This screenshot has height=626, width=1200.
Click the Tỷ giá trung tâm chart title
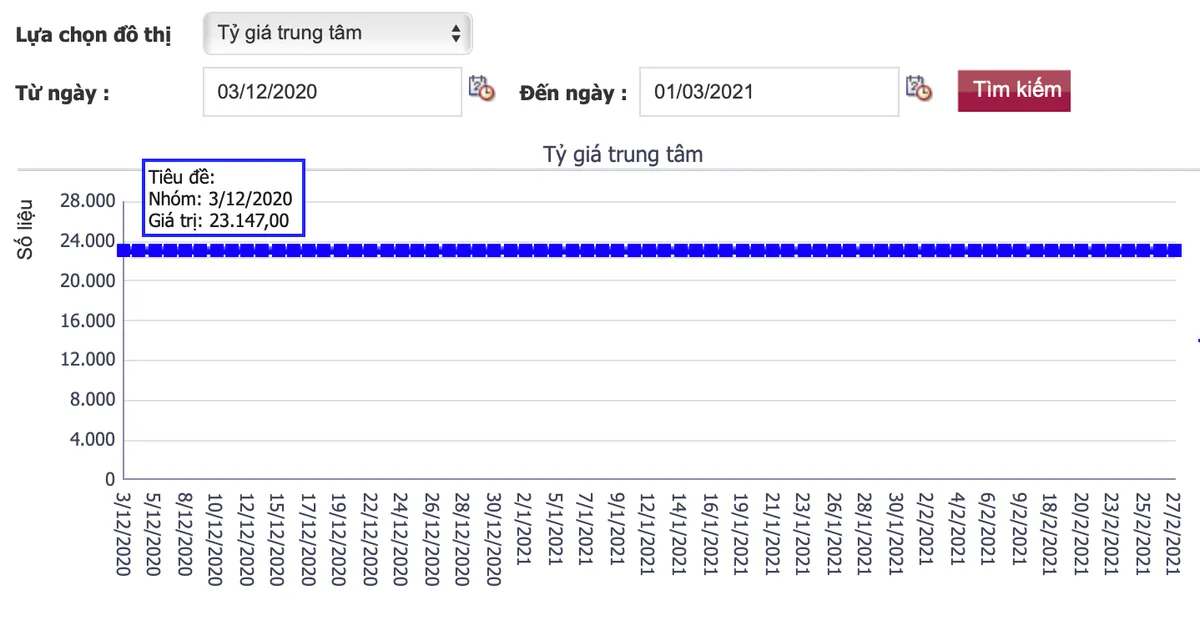pos(623,155)
